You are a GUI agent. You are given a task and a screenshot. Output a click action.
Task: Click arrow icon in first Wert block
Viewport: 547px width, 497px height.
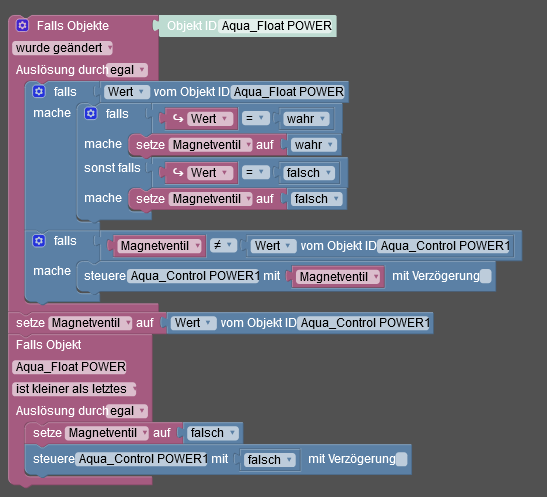tap(178, 119)
